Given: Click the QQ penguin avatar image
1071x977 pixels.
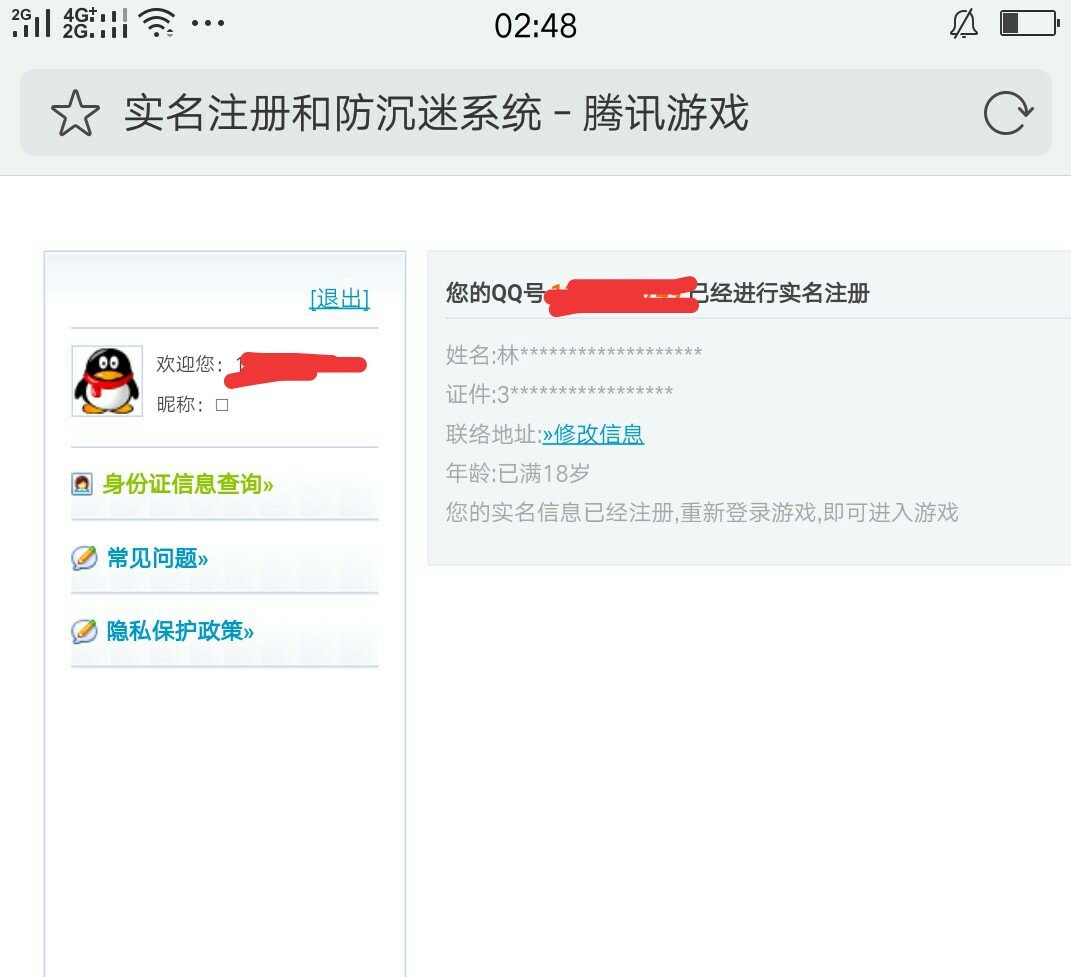Looking at the screenshot, I should tap(106, 381).
